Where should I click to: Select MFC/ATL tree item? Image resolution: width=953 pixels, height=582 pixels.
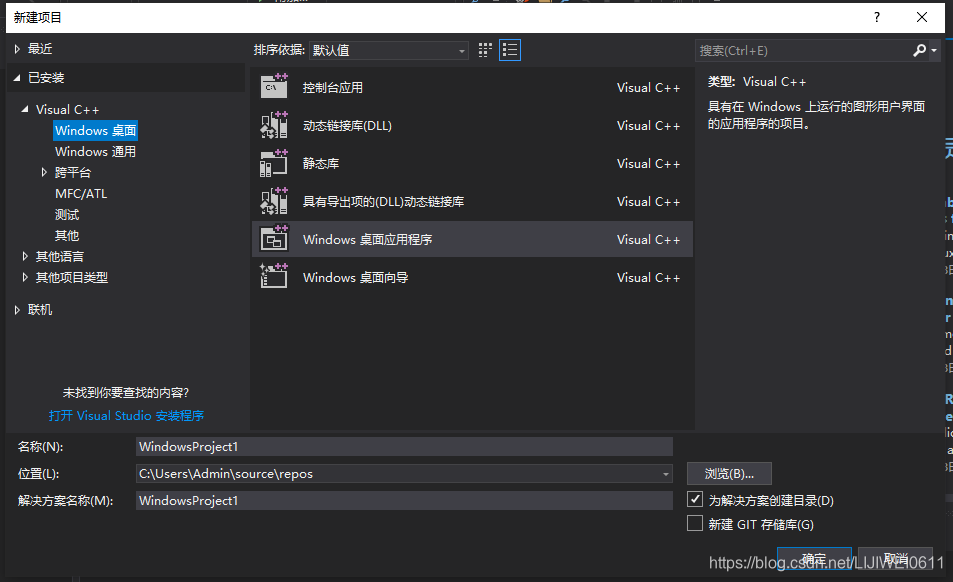click(81, 194)
